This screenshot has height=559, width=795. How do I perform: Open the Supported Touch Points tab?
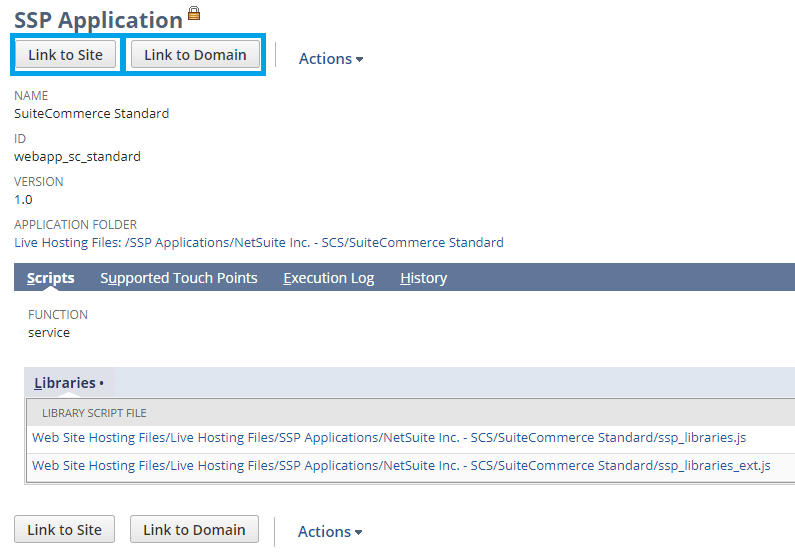178,278
